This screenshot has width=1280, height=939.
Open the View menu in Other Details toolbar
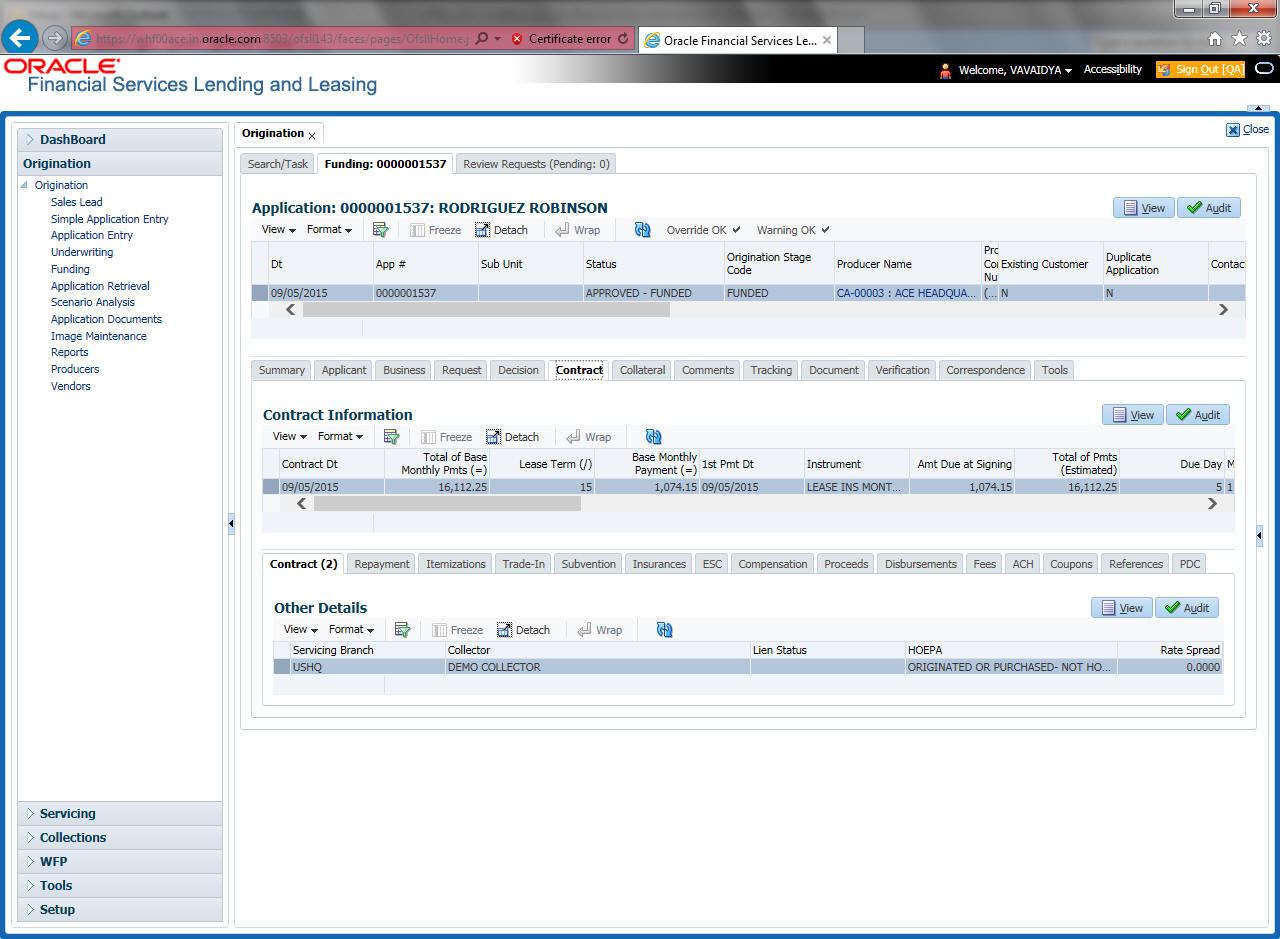pos(300,630)
